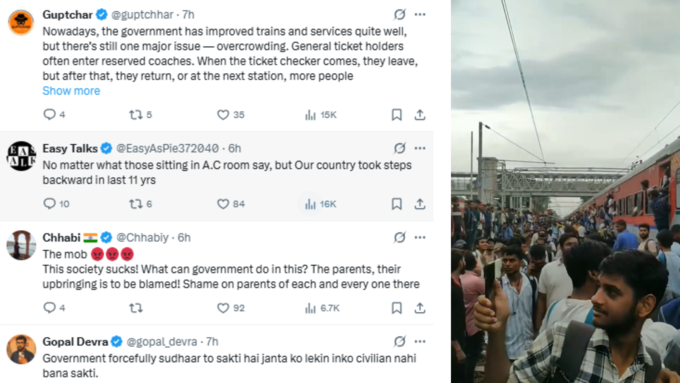Viewport: 680px width, 383px height.
Task: Retweet Guptchar's post with 5 retweets
Action: [x=141, y=115]
